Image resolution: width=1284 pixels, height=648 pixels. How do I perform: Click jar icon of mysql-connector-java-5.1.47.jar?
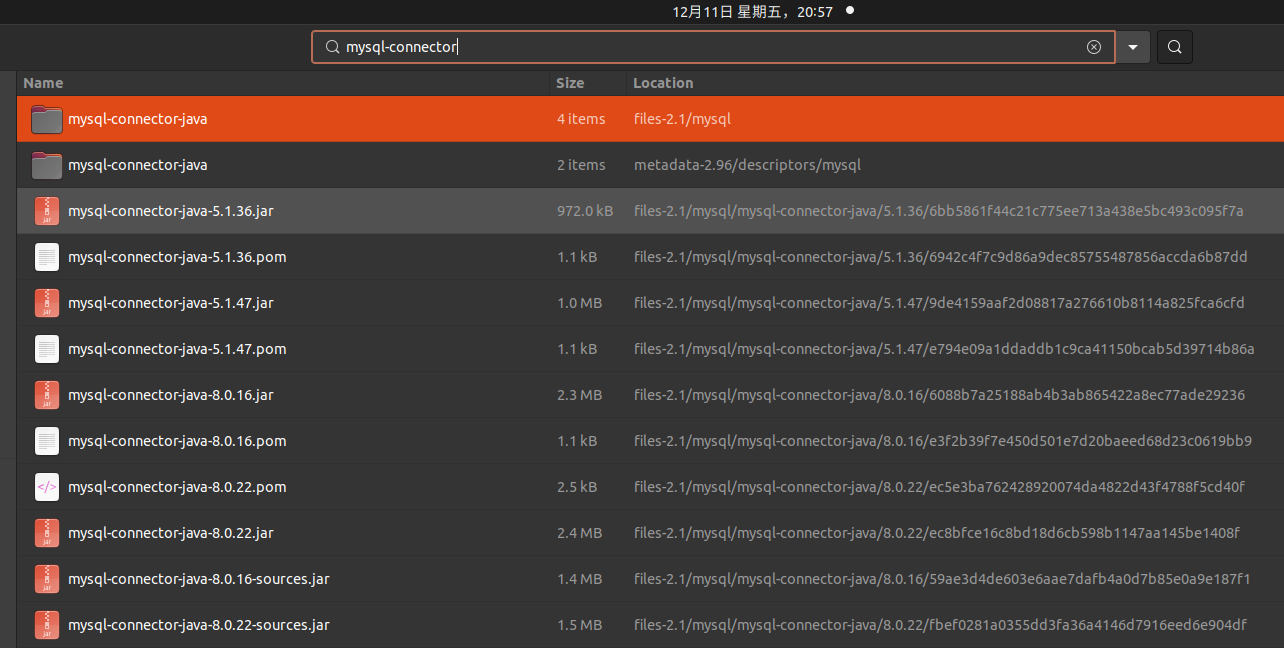(47, 303)
